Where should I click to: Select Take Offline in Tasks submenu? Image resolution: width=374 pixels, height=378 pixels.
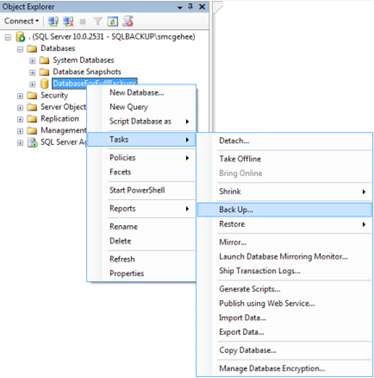pyautogui.click(x=284, y=159)
